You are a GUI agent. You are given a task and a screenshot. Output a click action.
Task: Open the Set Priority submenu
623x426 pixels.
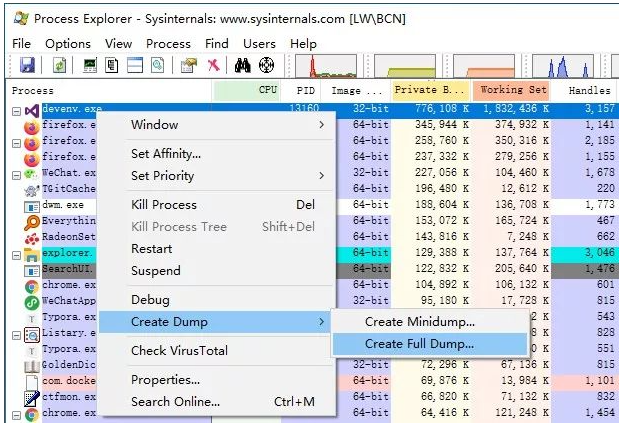click(217, 176)
